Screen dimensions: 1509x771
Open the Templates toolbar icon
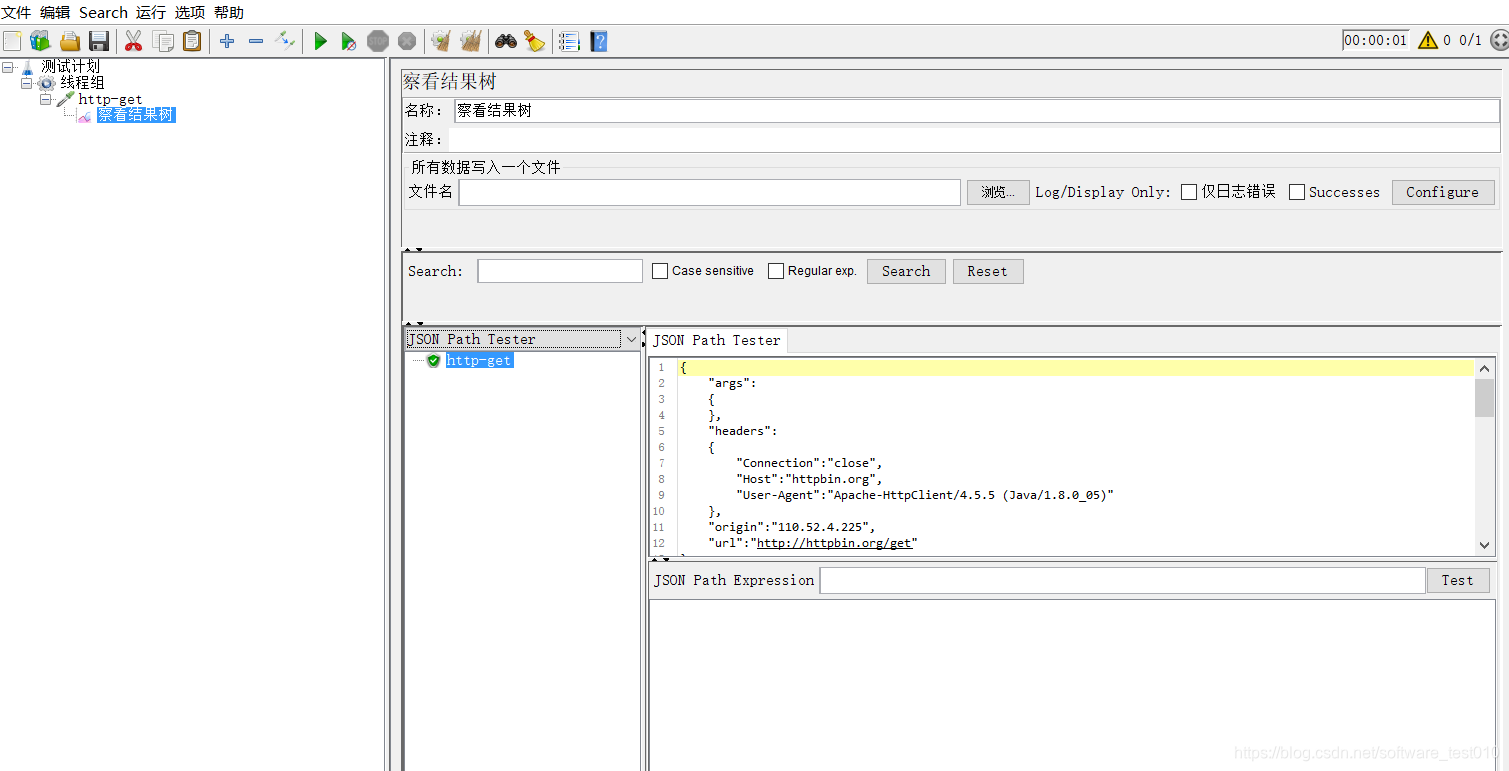click(40, 41)
